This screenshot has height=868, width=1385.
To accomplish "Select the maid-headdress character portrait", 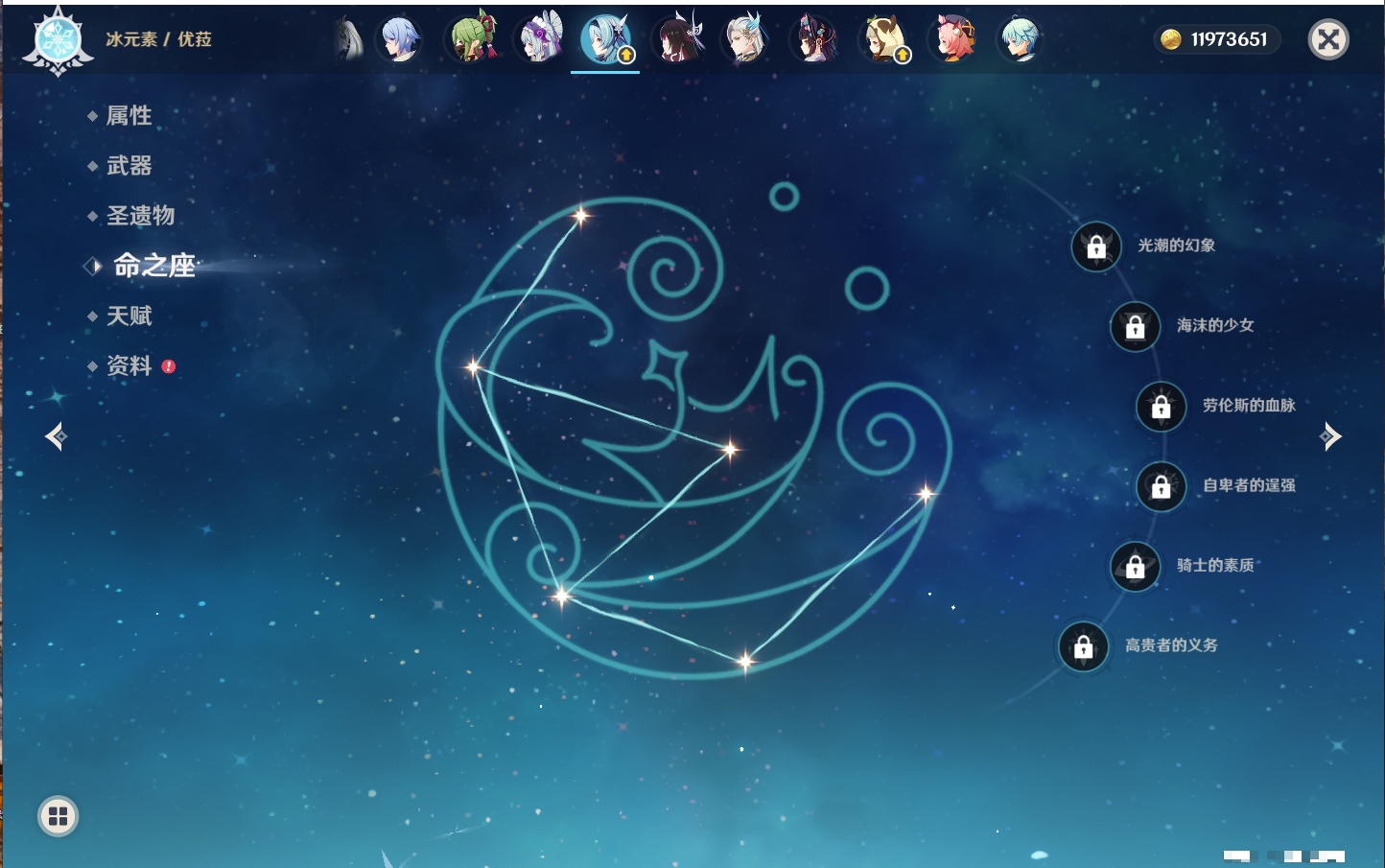I will 540,39.
